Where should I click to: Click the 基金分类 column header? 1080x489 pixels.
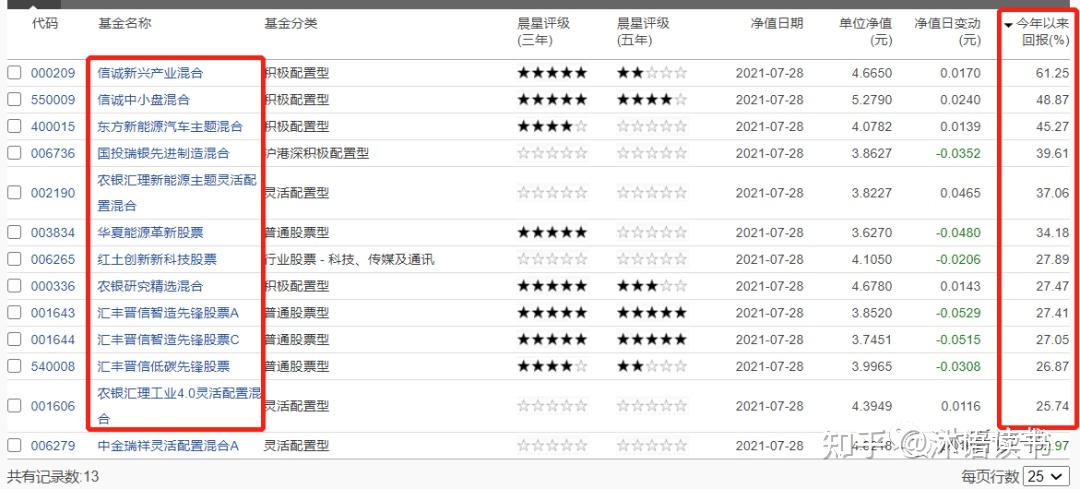[291, 23]
